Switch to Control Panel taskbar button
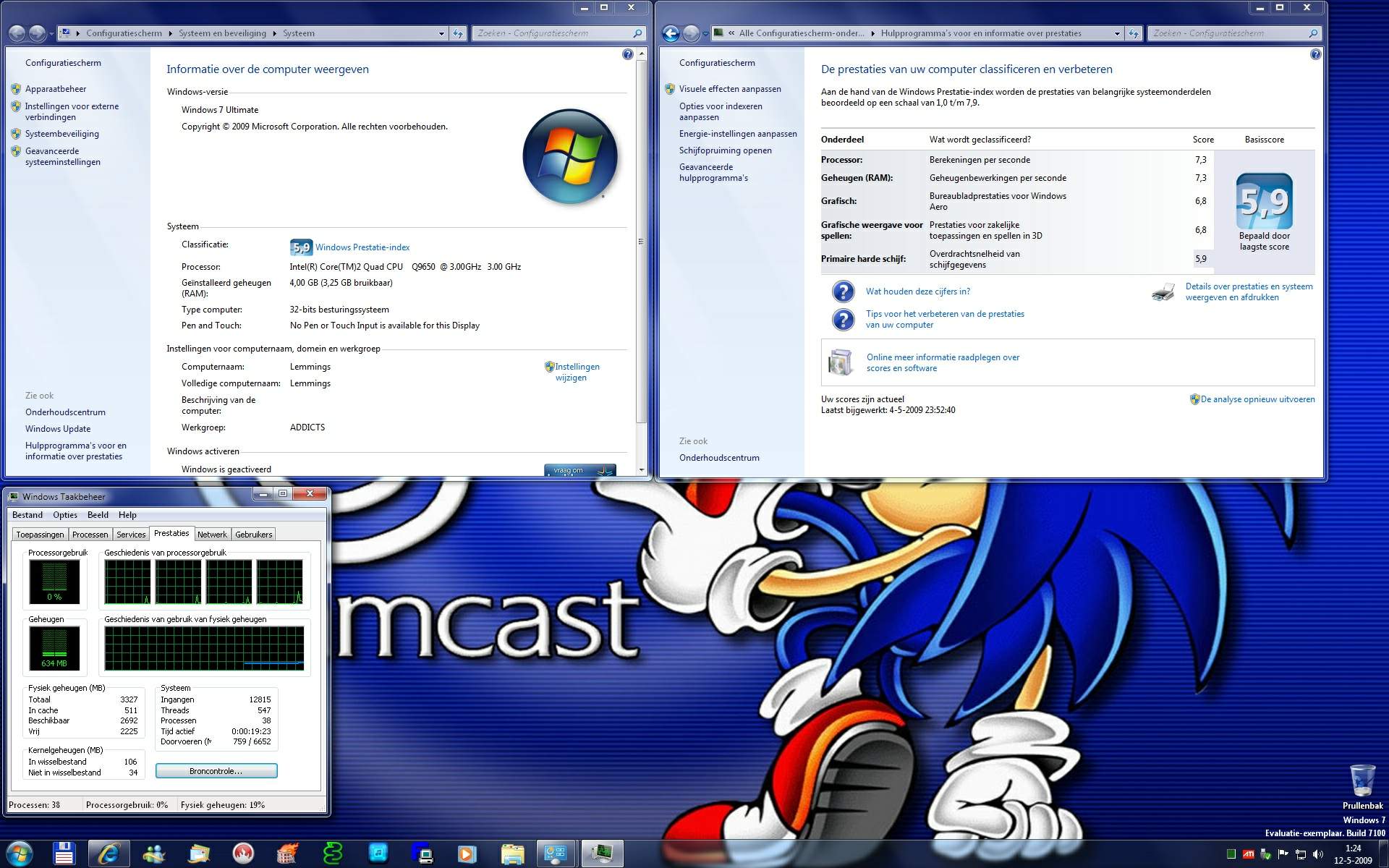 pyautogui.click(x=557, y=854)
